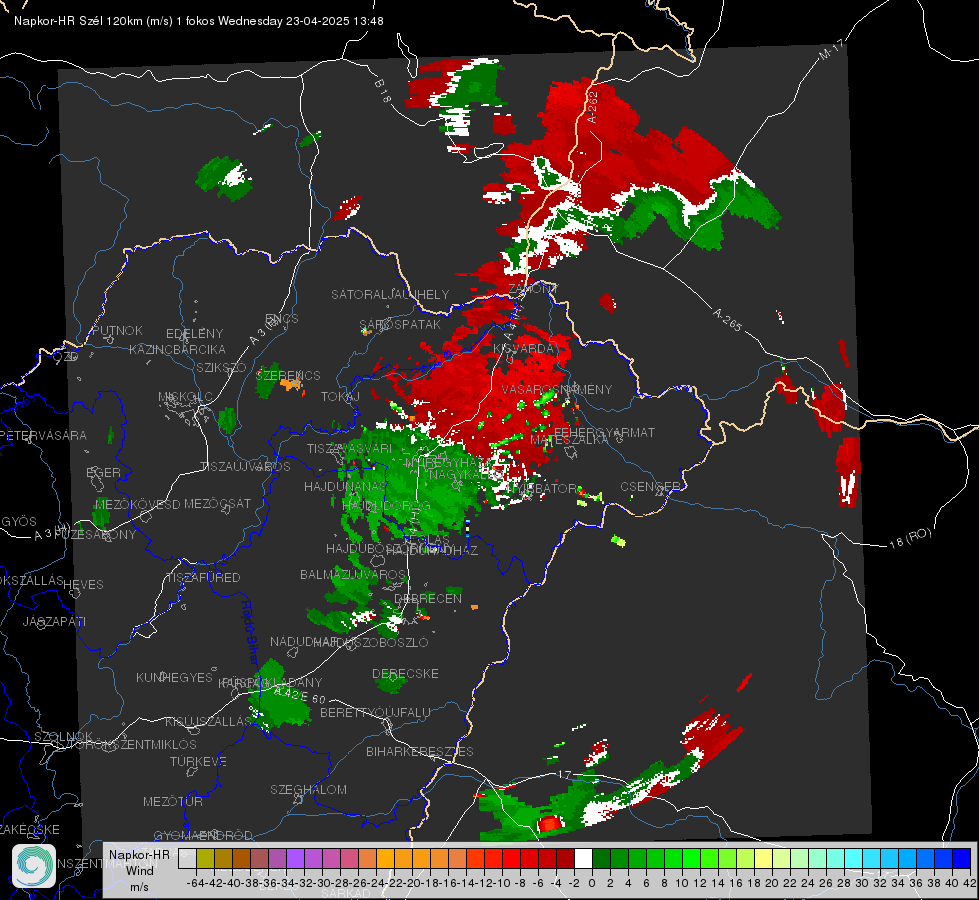Click the KISVÁRDA city label
Image resolution: width=979 pixels, height=900 pixels.
coord(524,349)
